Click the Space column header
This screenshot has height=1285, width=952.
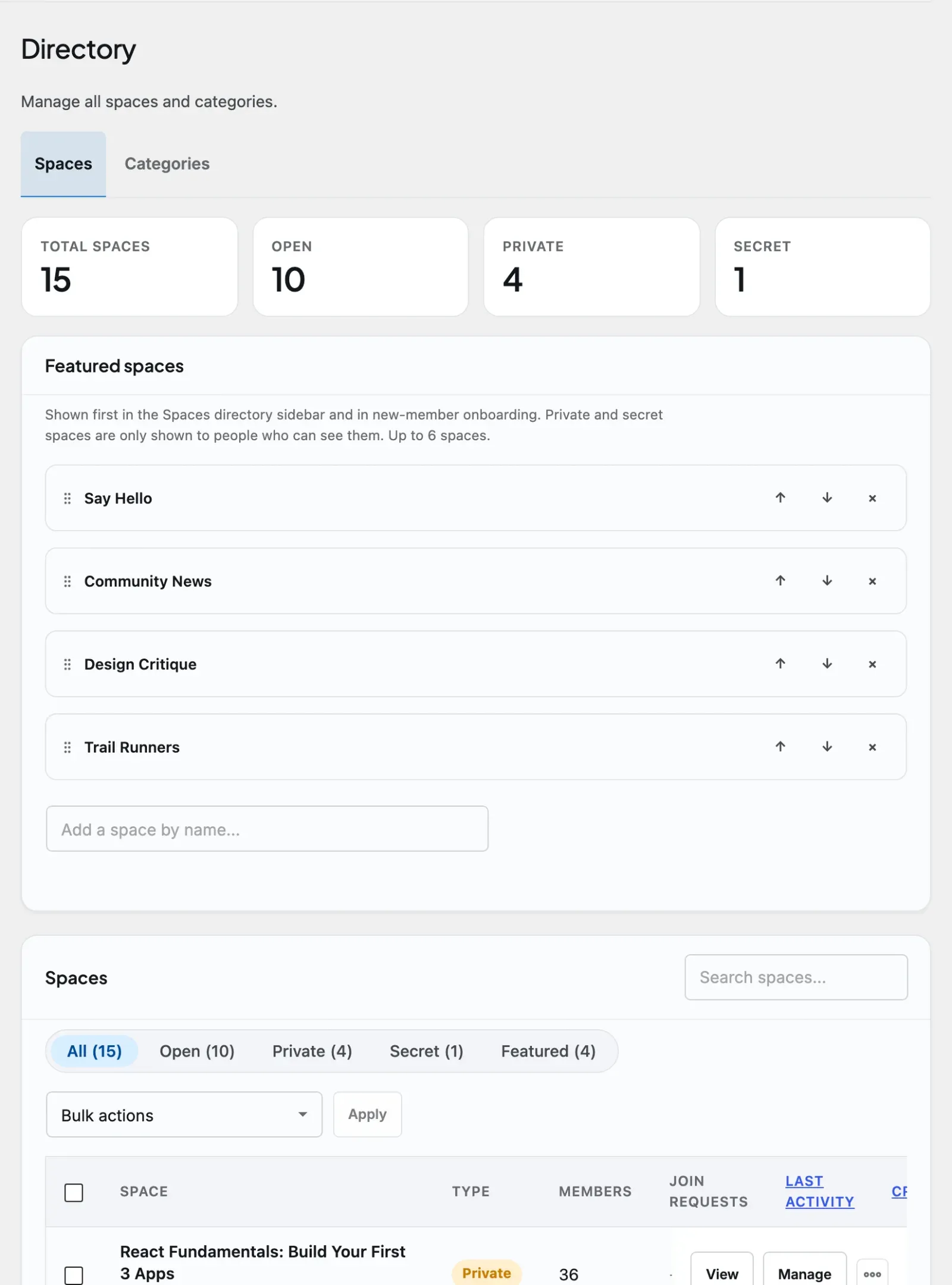144,1192
